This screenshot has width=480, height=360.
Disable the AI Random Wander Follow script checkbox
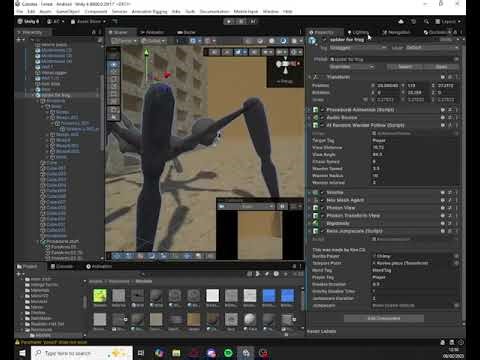pos(322,125)
